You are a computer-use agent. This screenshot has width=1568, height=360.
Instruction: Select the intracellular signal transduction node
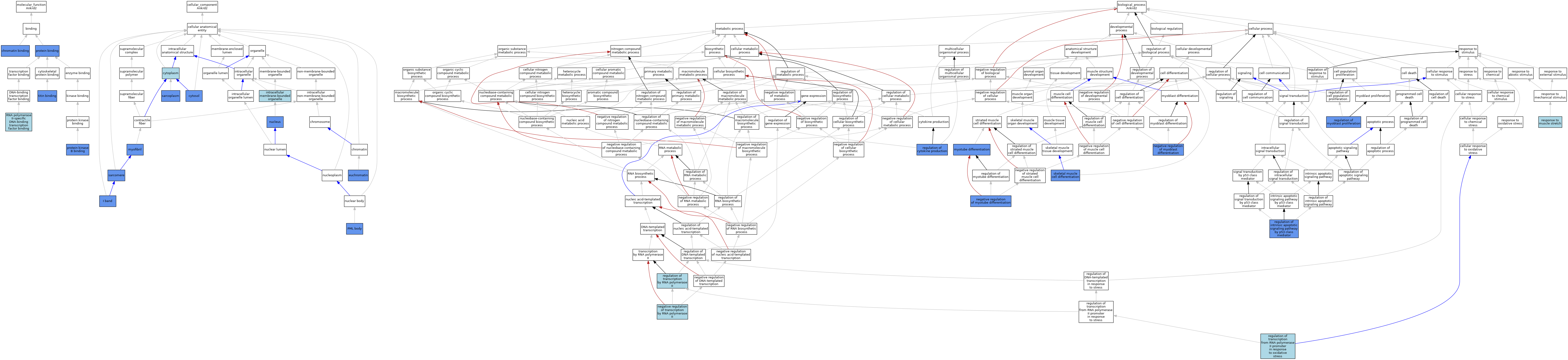pyautogui.click(x=1270, y=150)
